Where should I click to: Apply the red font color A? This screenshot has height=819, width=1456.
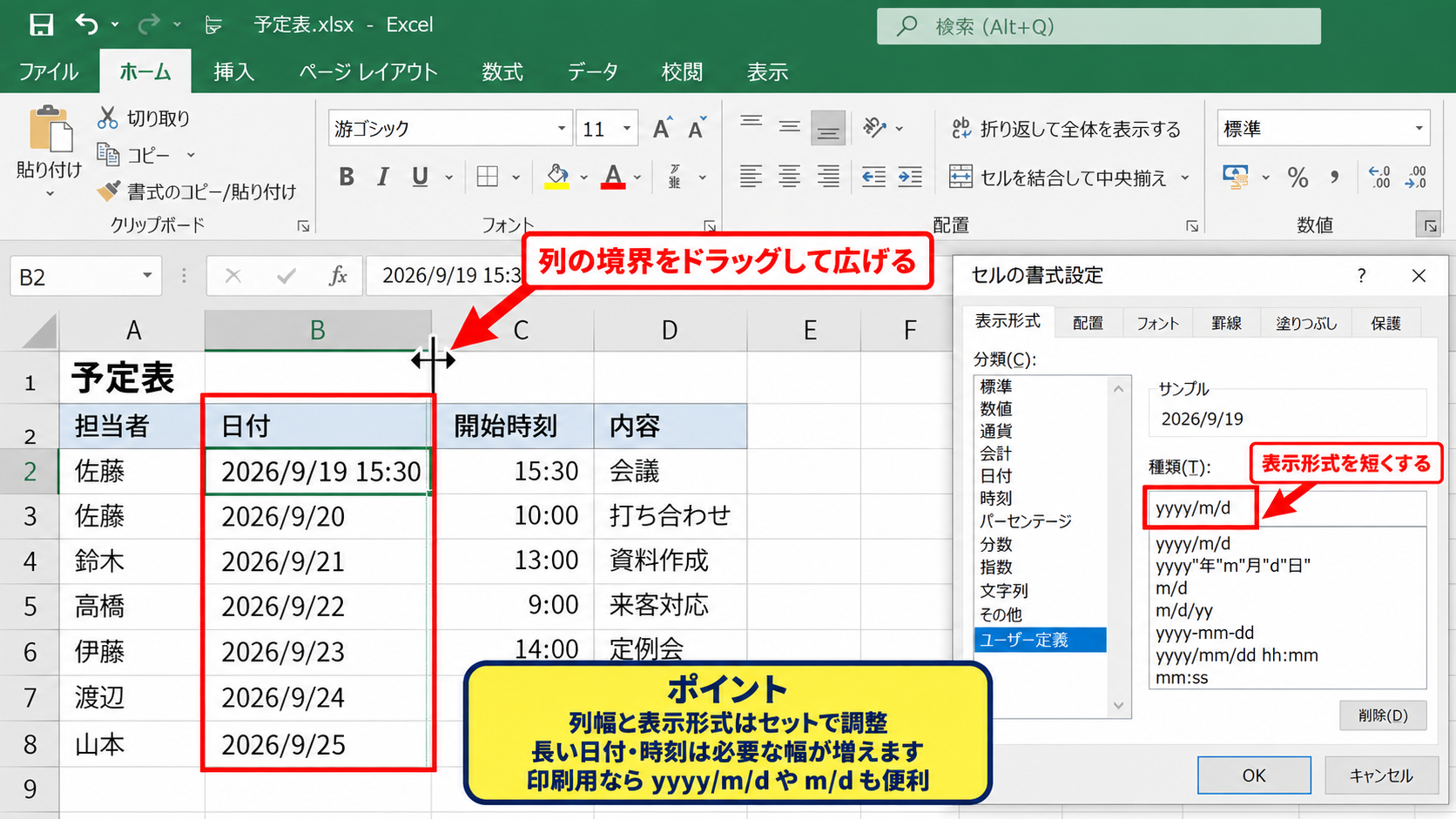point(613,177)
